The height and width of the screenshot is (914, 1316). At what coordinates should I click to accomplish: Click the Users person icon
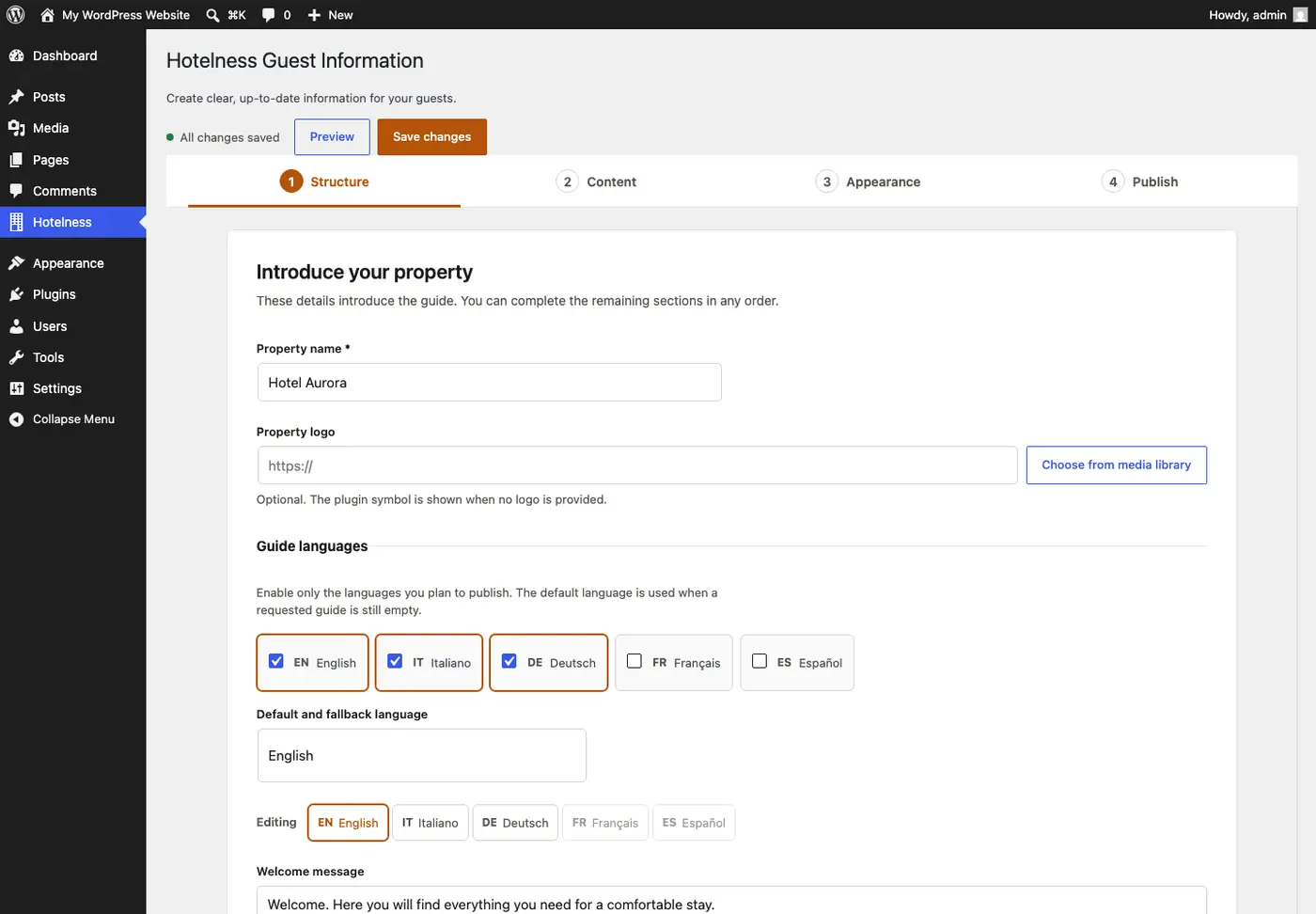(x=16, y=326)
